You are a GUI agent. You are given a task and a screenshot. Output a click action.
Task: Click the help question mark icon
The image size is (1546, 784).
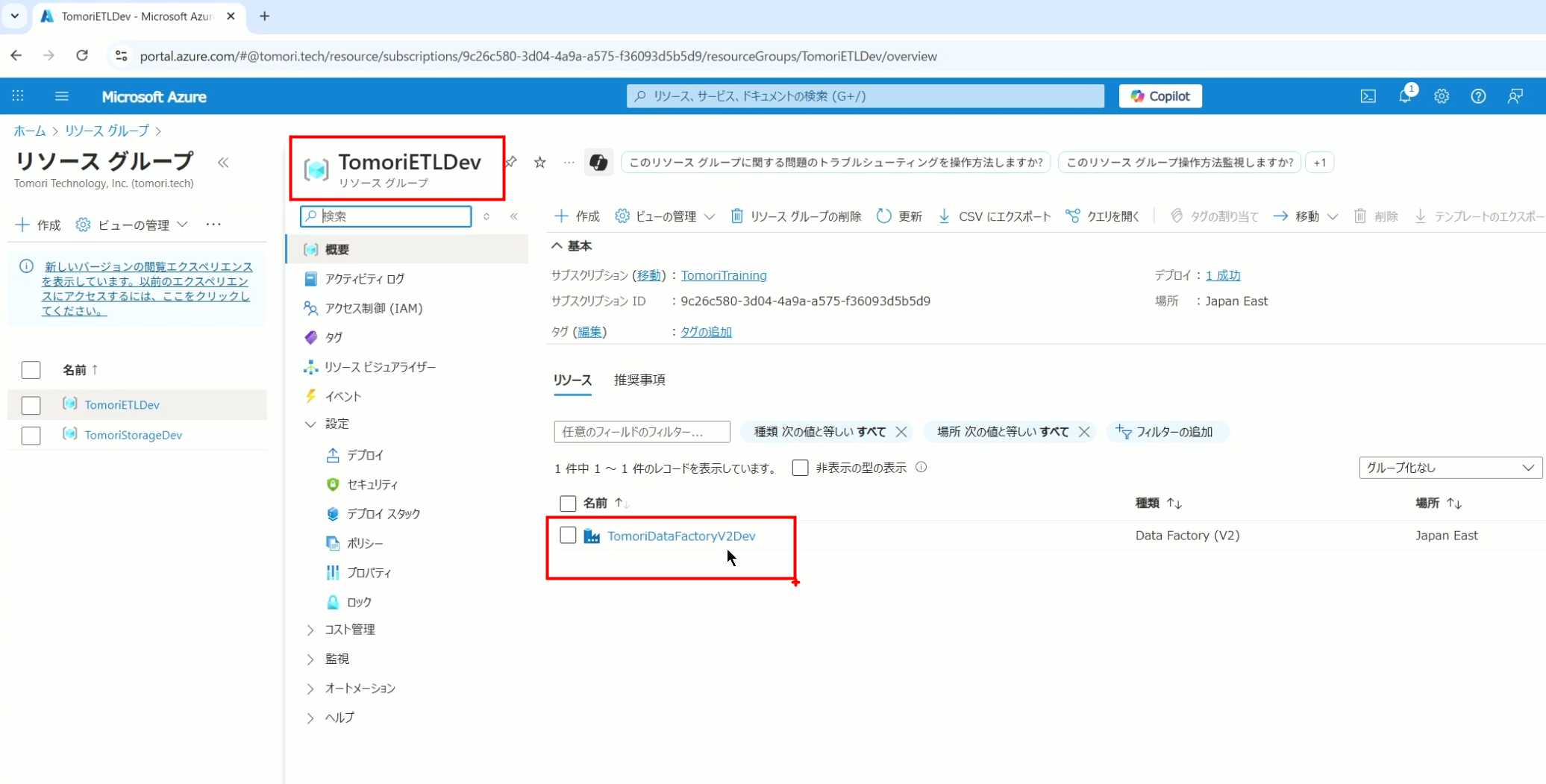(x=1478, y=96)
